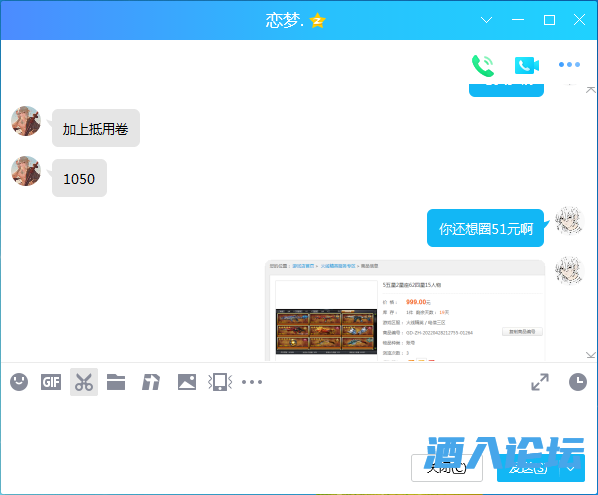The width and height of the screenshot is (598, 495).
Task: Open the outfit shirt icon tool
Action: click(x=151, y=382)
